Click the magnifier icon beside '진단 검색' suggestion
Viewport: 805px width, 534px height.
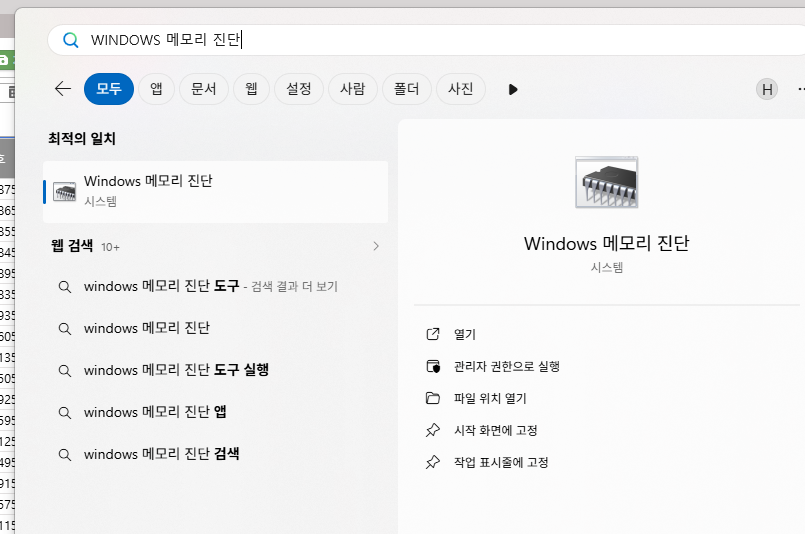[x=65, y=455]
